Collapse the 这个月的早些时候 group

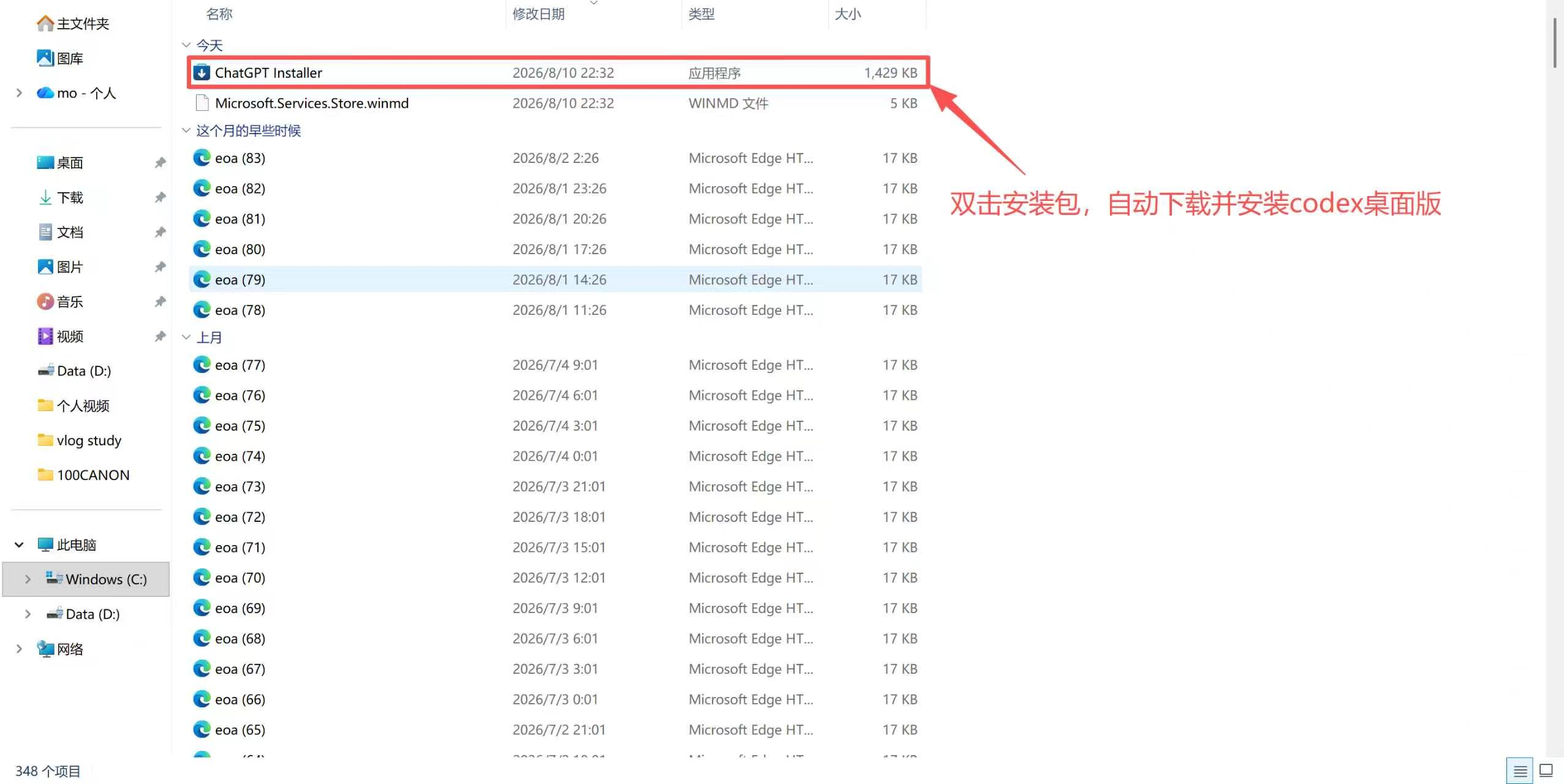(x=186, y=130)
